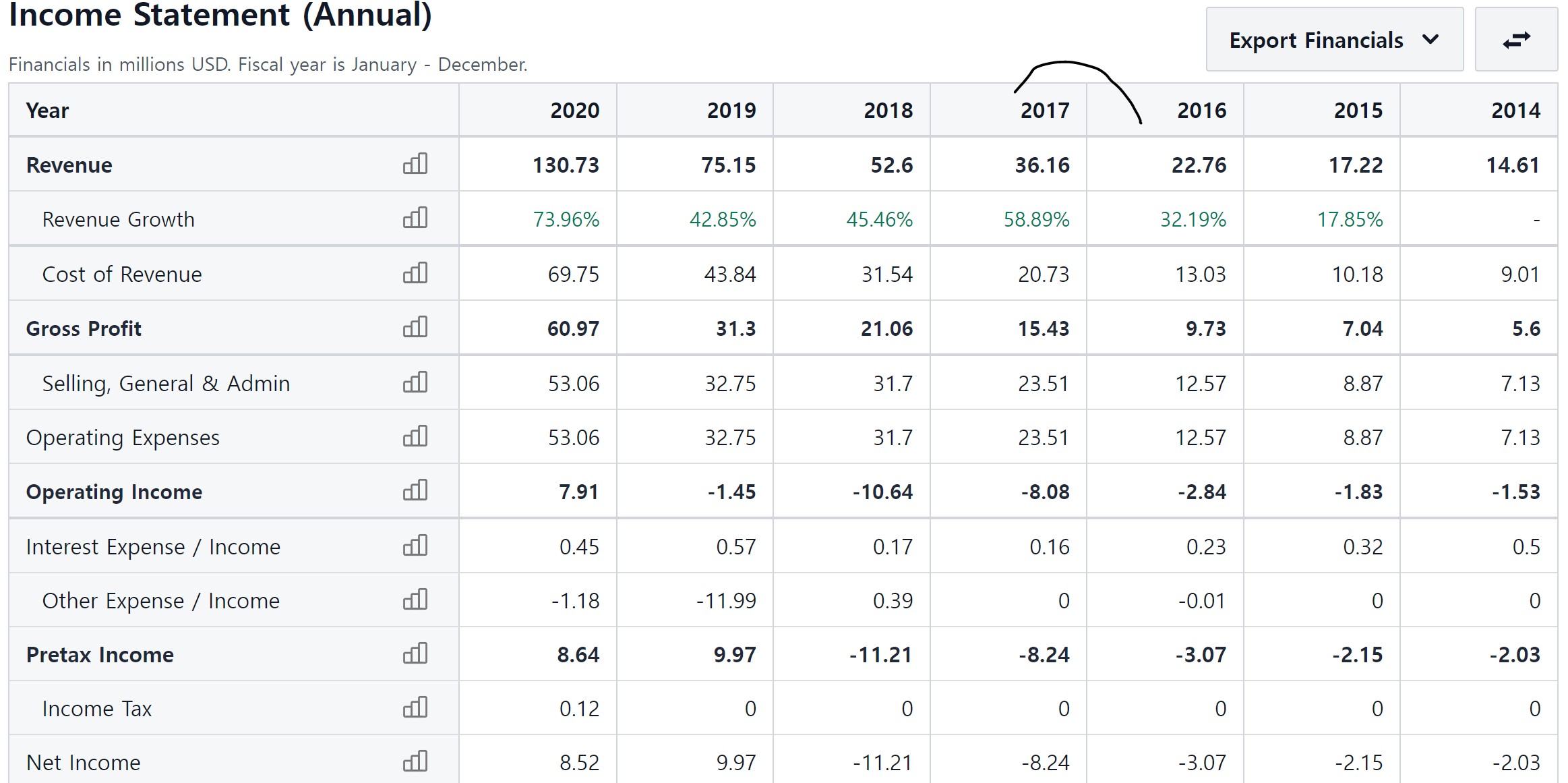This screenshot has height=783, width=1568.
Task: Click Selling, General & Admin label
Action: click(x=166, y=384)
